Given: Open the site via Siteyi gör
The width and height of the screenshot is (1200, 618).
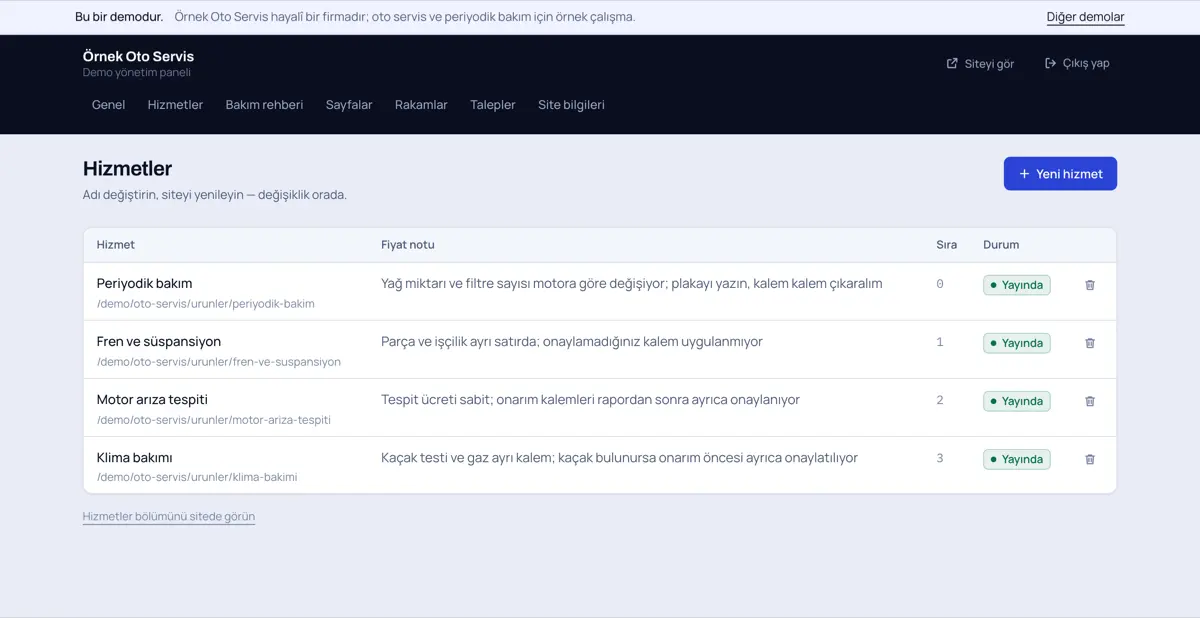Looking at the screenshot, I should tap(980, 63).
